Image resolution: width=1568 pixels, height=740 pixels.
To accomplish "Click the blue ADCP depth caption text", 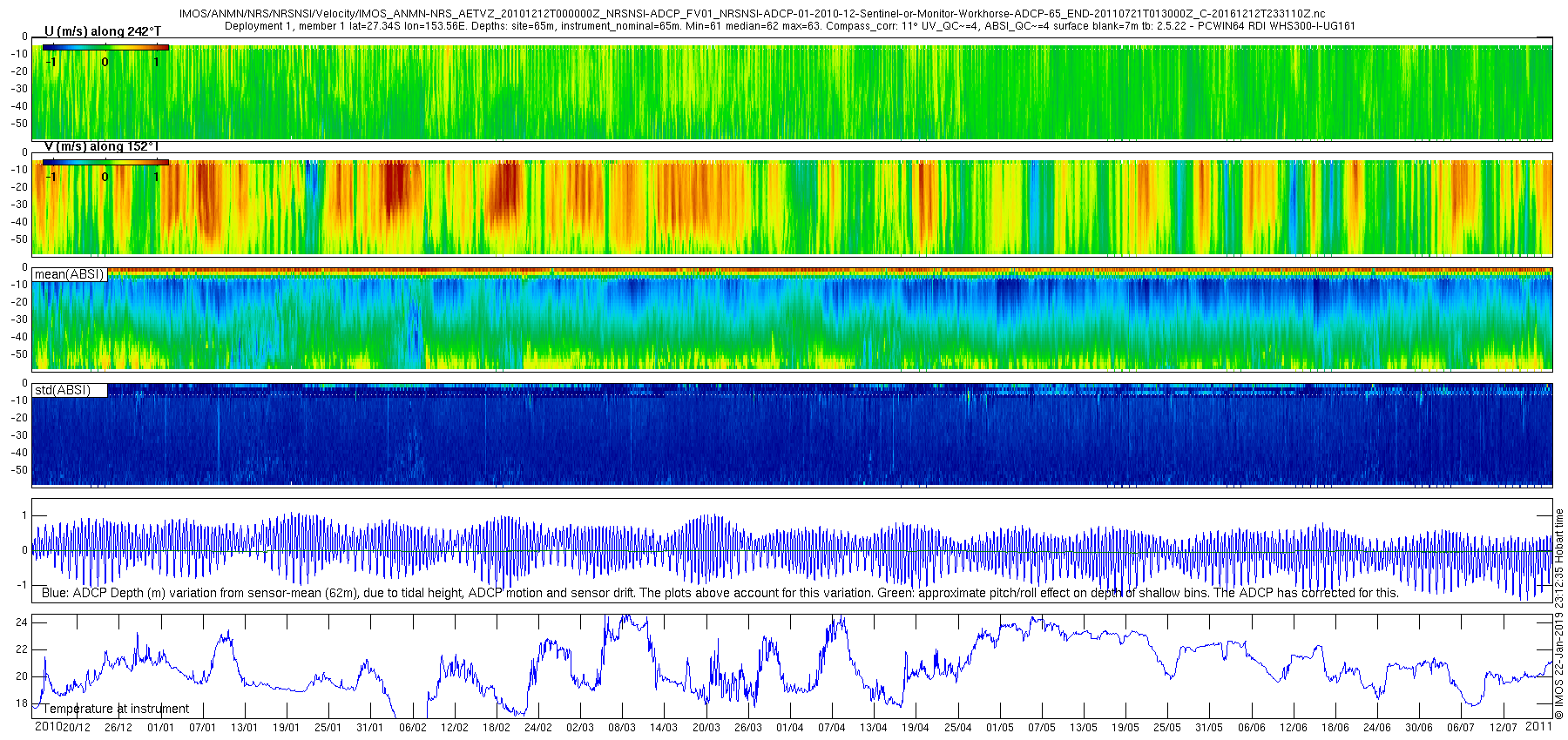I will pyautogui.click(x=720, y=593).
